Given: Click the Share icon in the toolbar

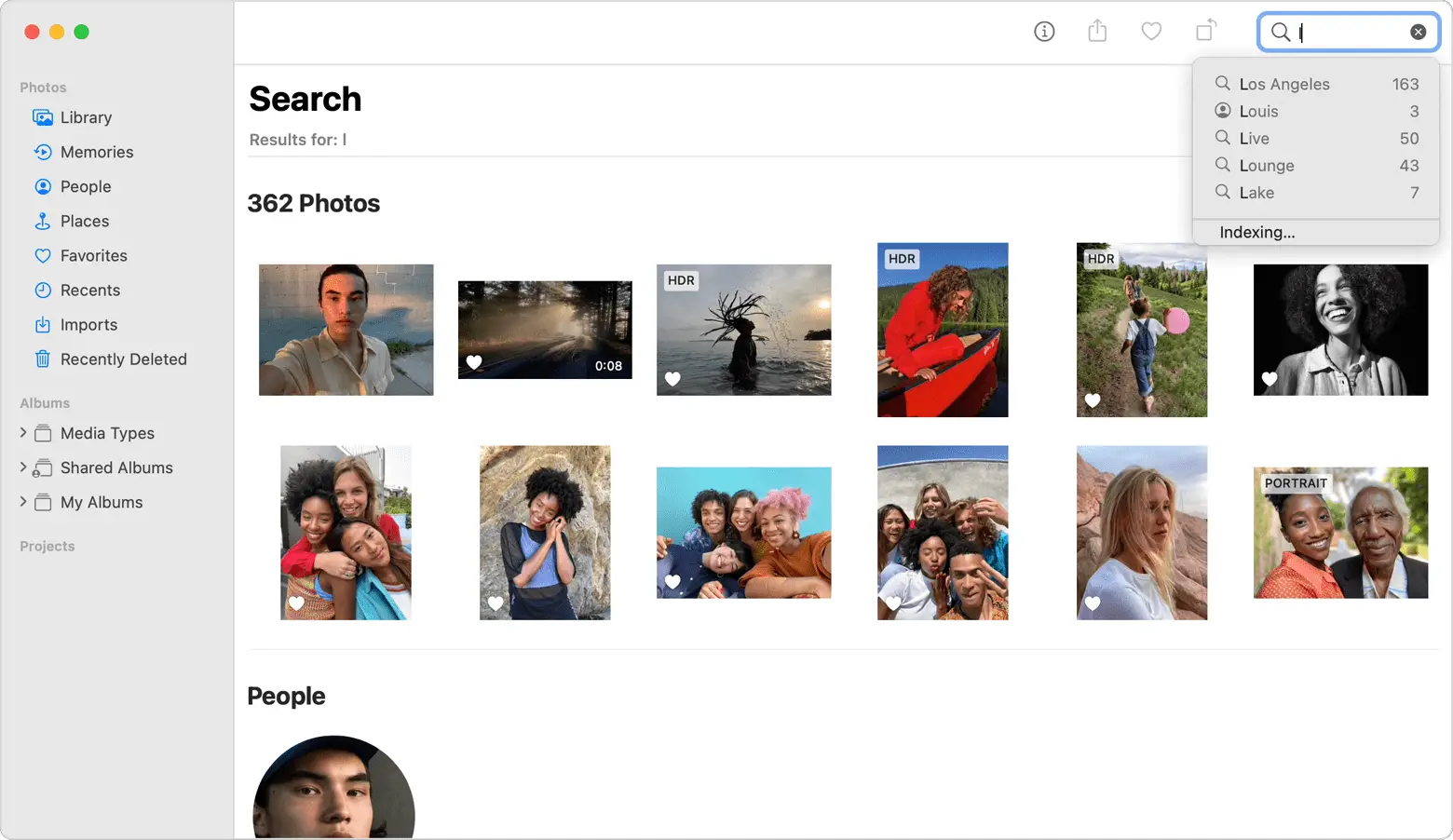Looking at the screenshot, I should tap(1097, 31).
